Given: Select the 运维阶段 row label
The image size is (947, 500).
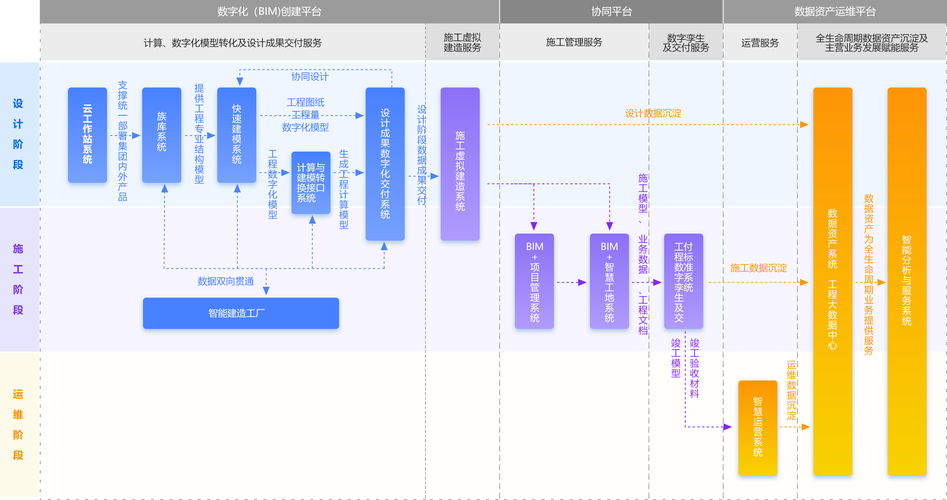Looking at the screenshot, I should (x=18, y=425).
